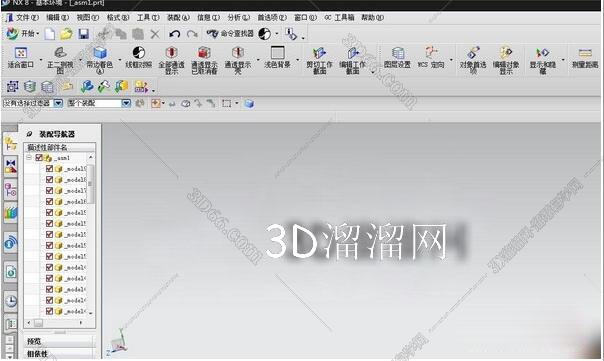Screen dimensions: 604x361
Task: Switch to 正二测视图 view
Action: 60,60
